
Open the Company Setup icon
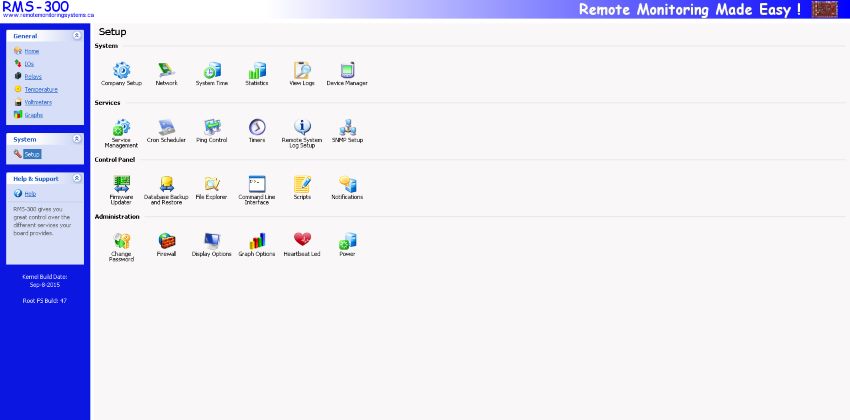tap(121, 71)
